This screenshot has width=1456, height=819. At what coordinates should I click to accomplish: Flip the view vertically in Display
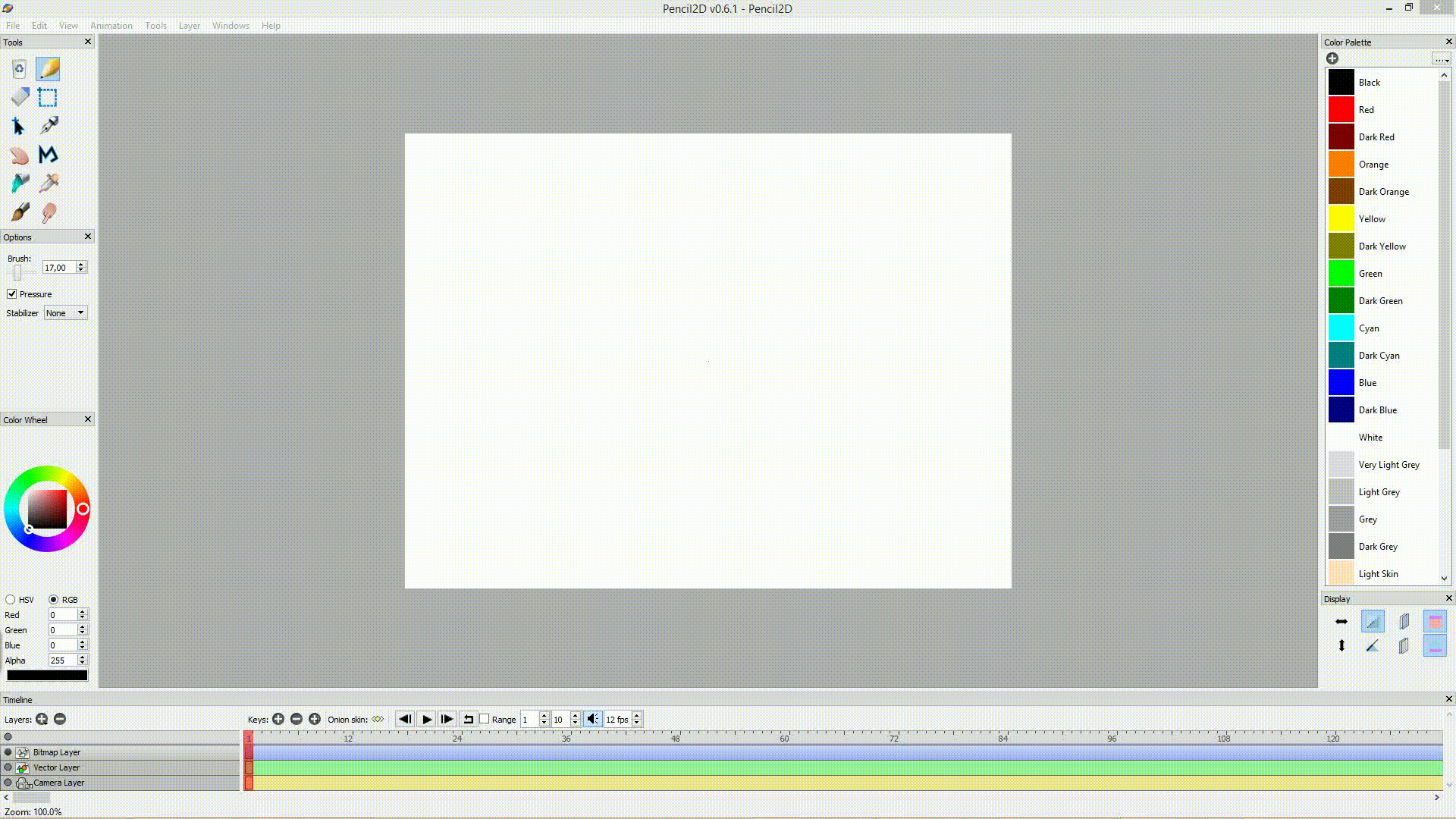coord(1341,645)
